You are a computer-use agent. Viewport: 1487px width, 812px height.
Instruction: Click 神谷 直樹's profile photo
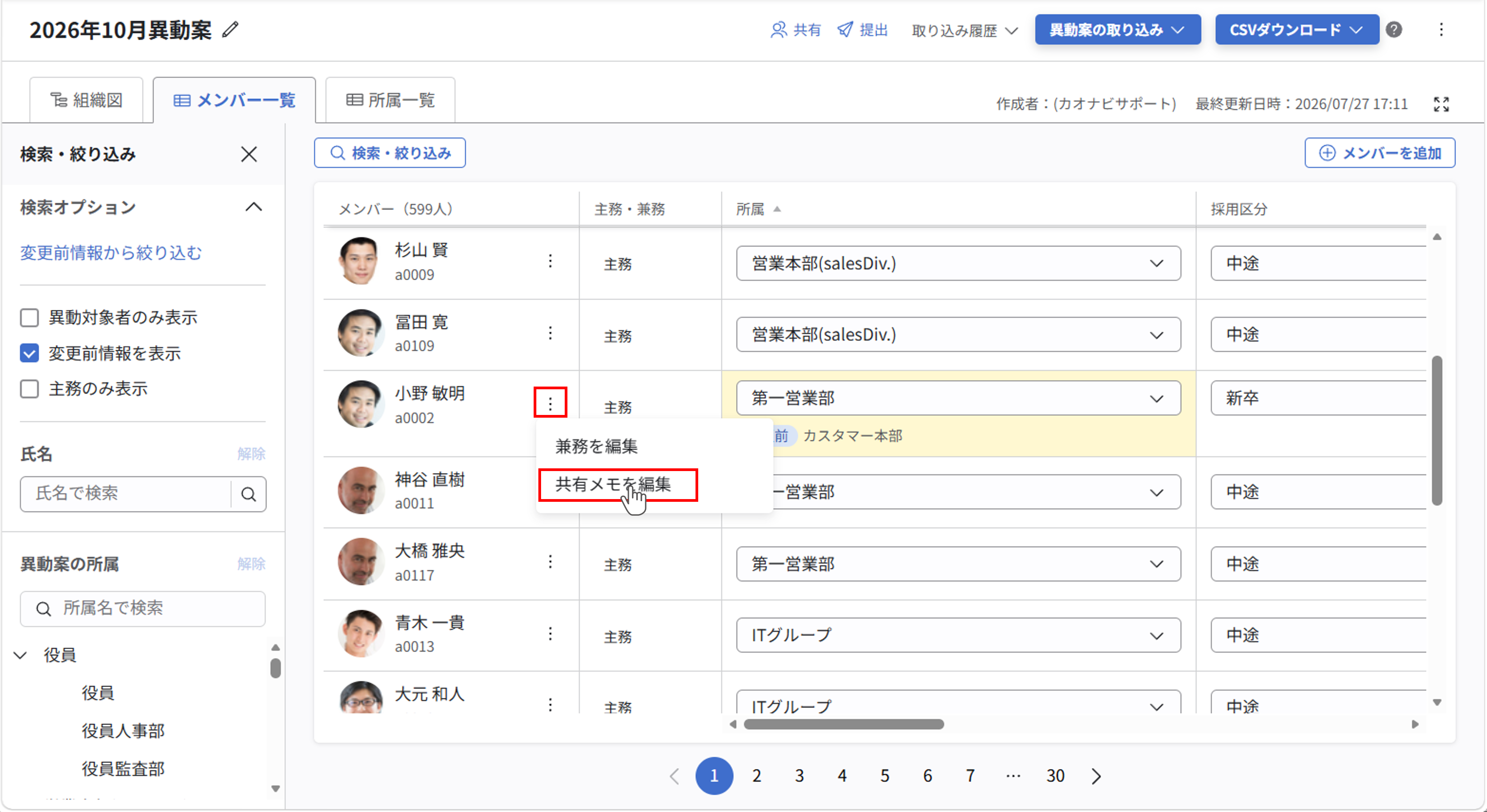[361, 491]
